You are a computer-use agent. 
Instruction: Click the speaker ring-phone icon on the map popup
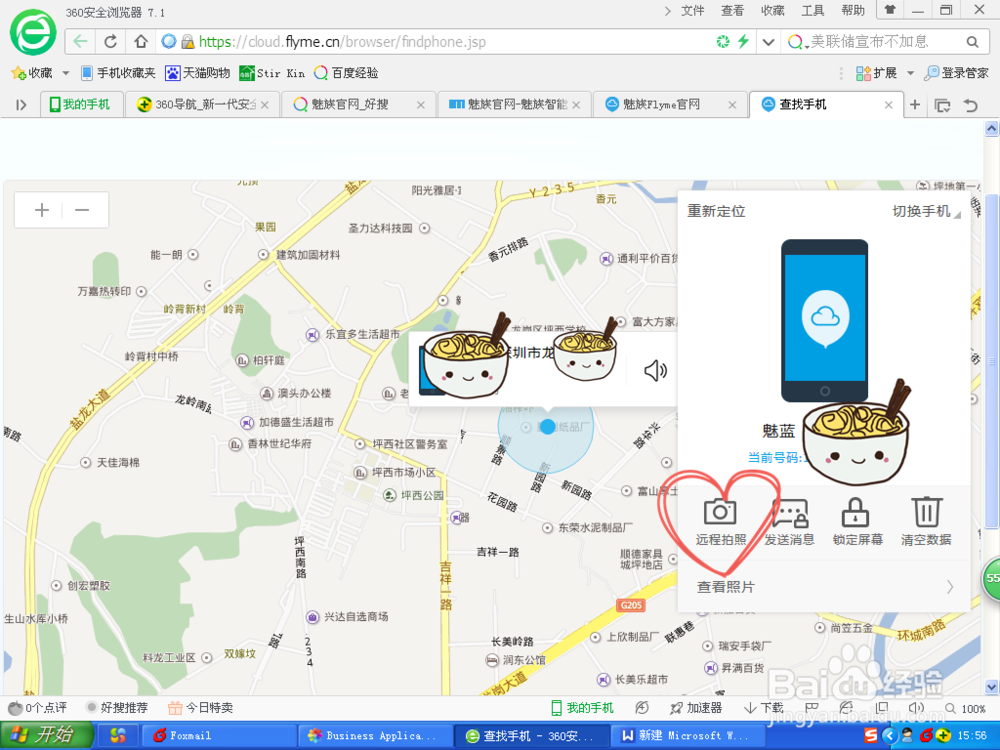(x=655, y=370)
